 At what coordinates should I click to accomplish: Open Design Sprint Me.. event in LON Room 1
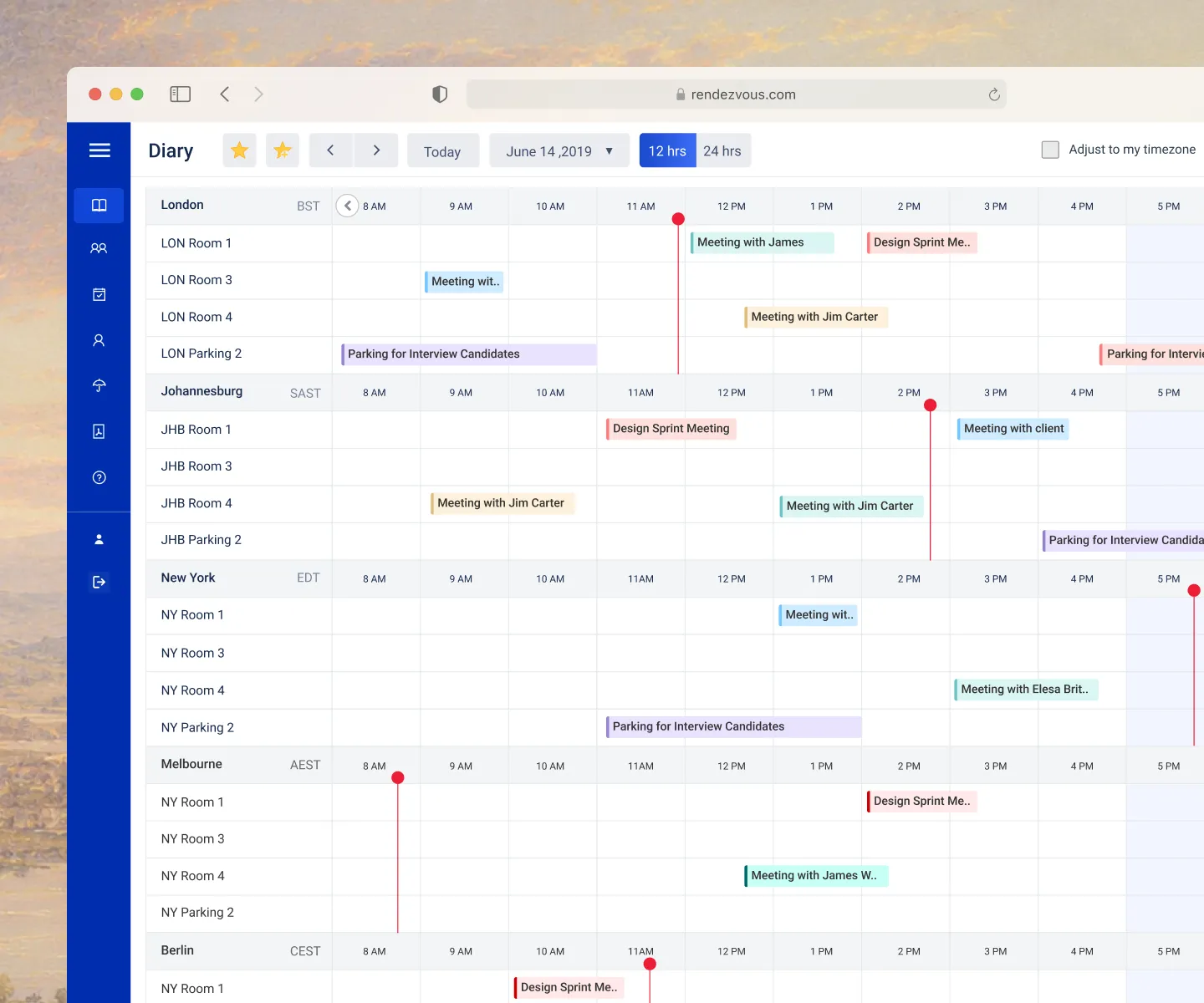(921, 242)
